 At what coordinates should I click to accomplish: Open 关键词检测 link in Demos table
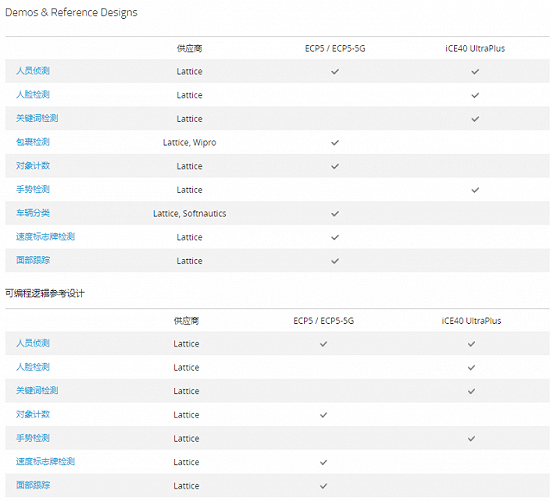coord(37,118)
